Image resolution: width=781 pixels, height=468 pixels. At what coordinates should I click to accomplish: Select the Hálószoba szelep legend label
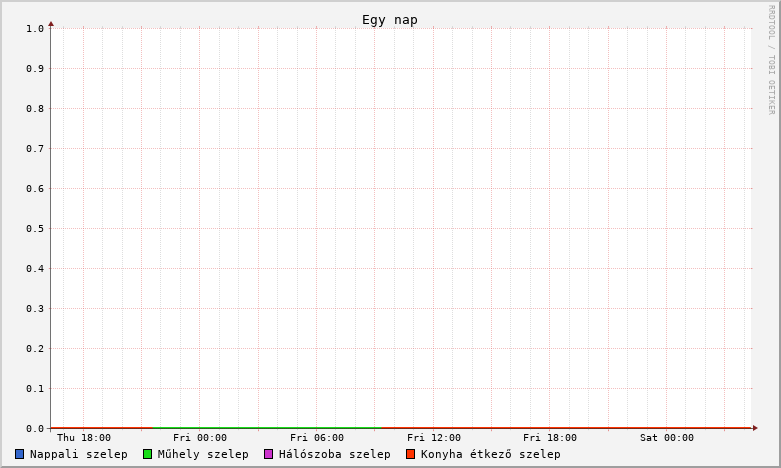(x=334, y=454)
